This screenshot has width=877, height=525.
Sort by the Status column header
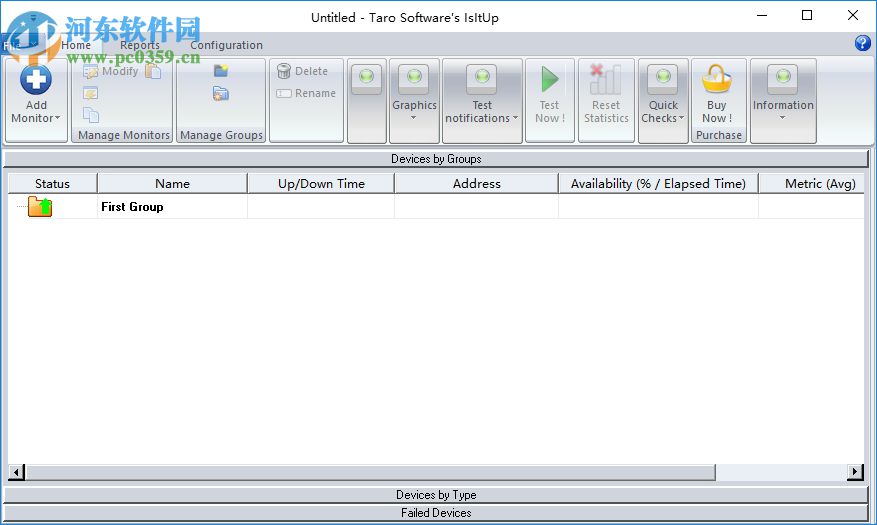[x=52, y=183]
